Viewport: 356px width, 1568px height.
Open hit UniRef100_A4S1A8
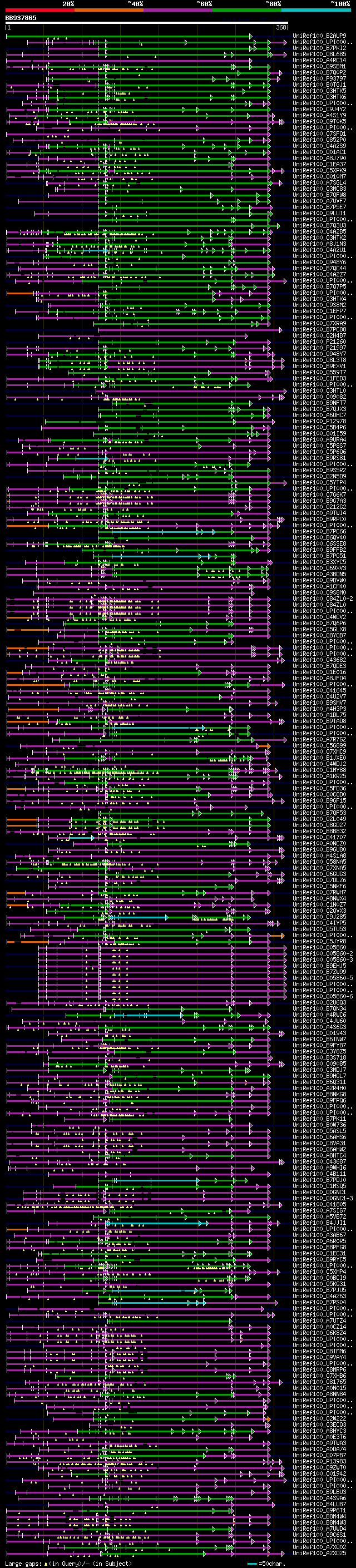319,855
